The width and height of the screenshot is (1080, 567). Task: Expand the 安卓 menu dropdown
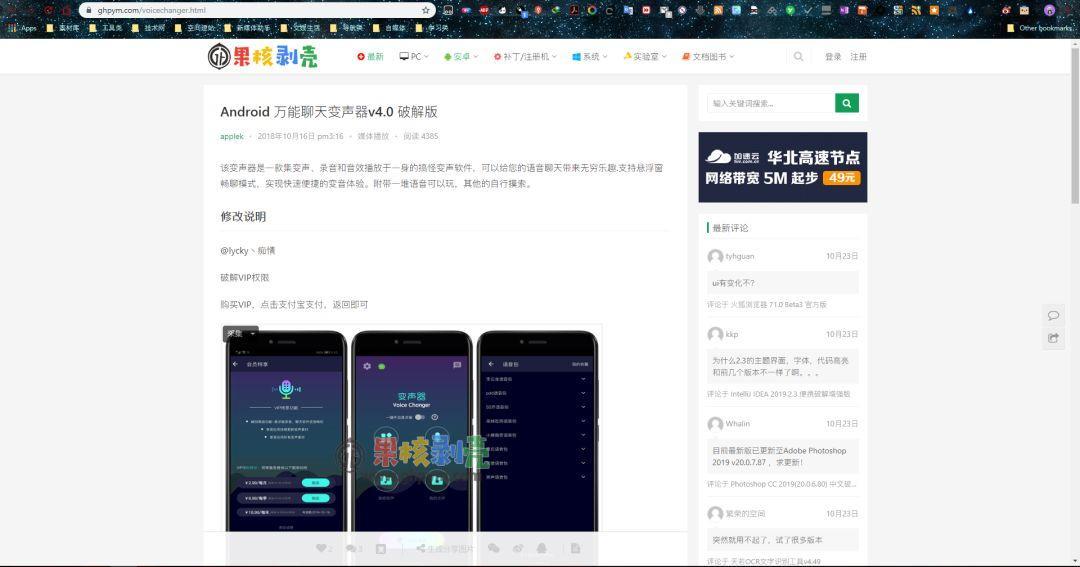(461, 57)
